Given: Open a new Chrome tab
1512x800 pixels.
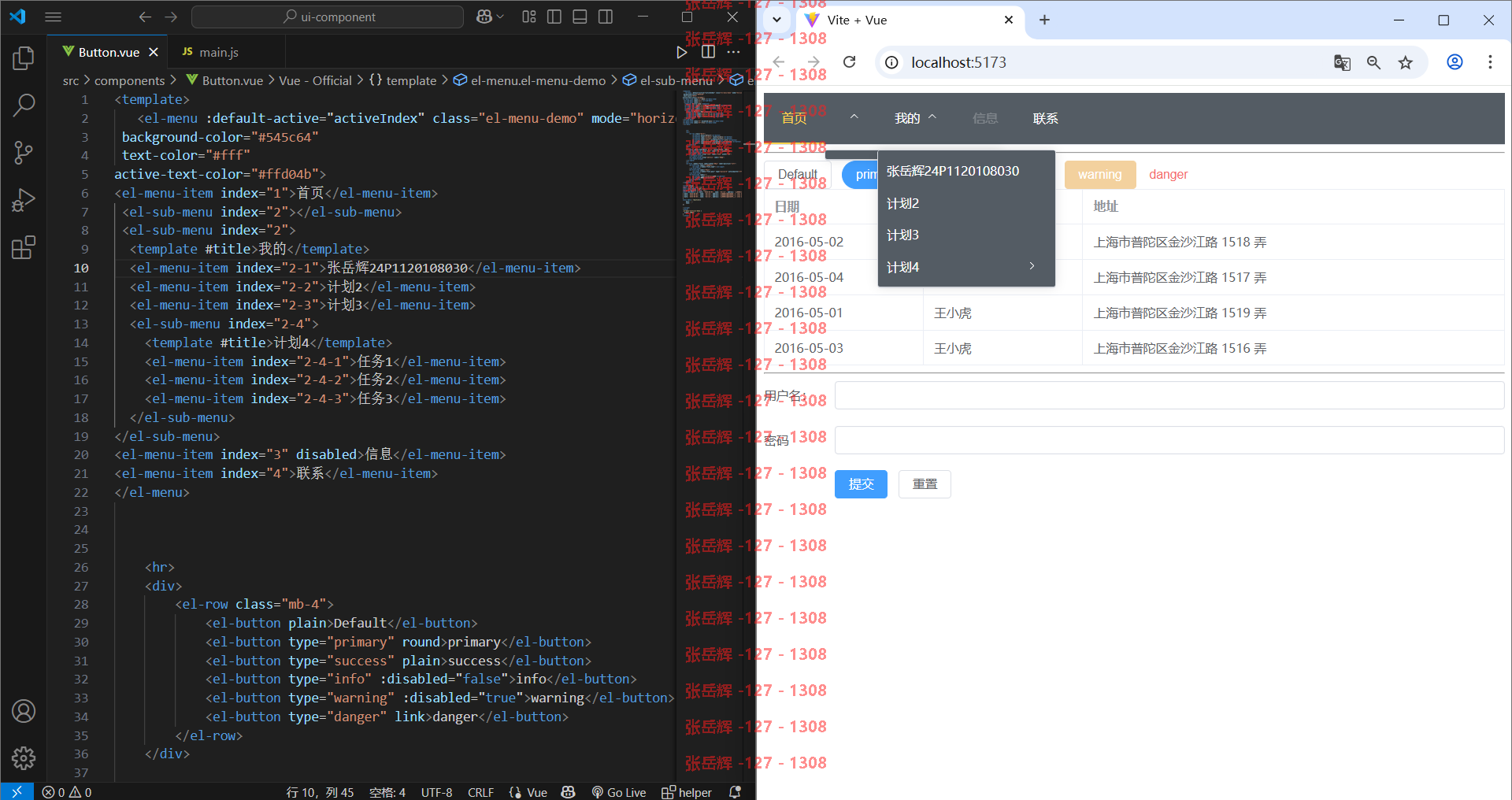Looking at the screenshot, I should 1044,20.
